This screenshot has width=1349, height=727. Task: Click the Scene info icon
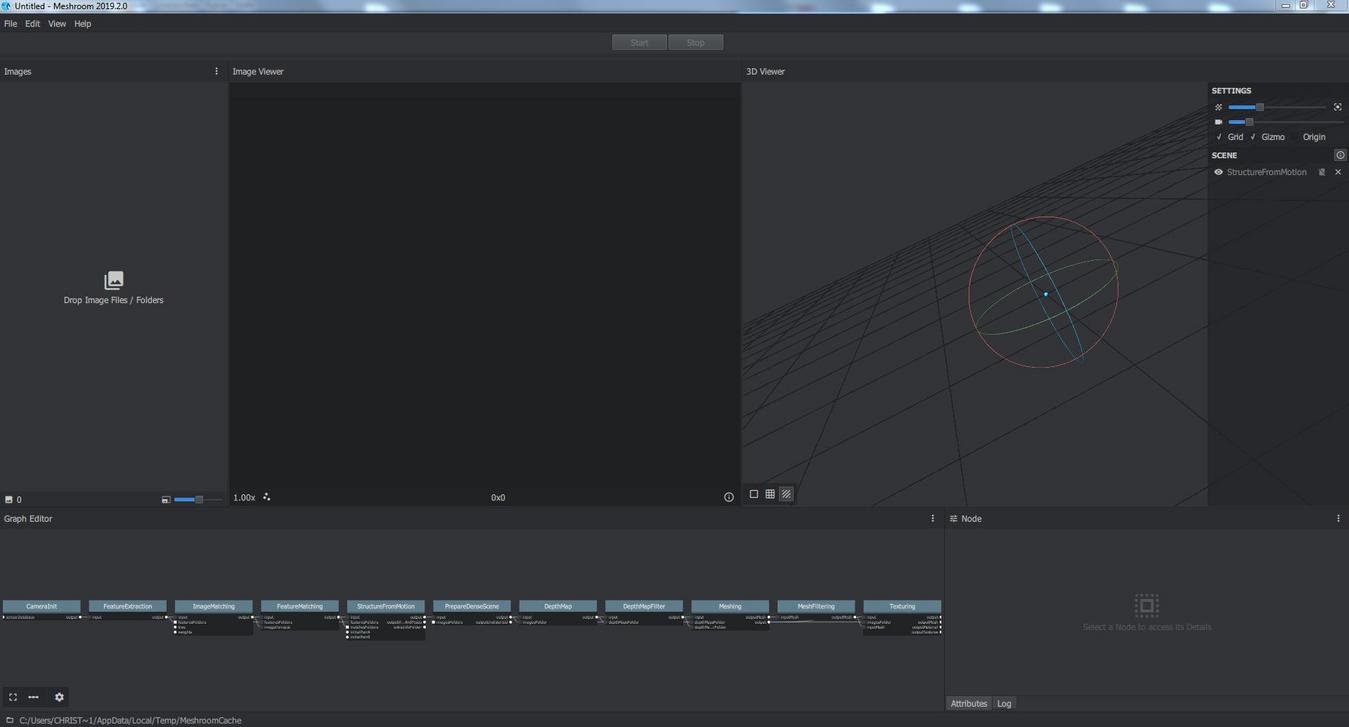tap(1340, 155)
